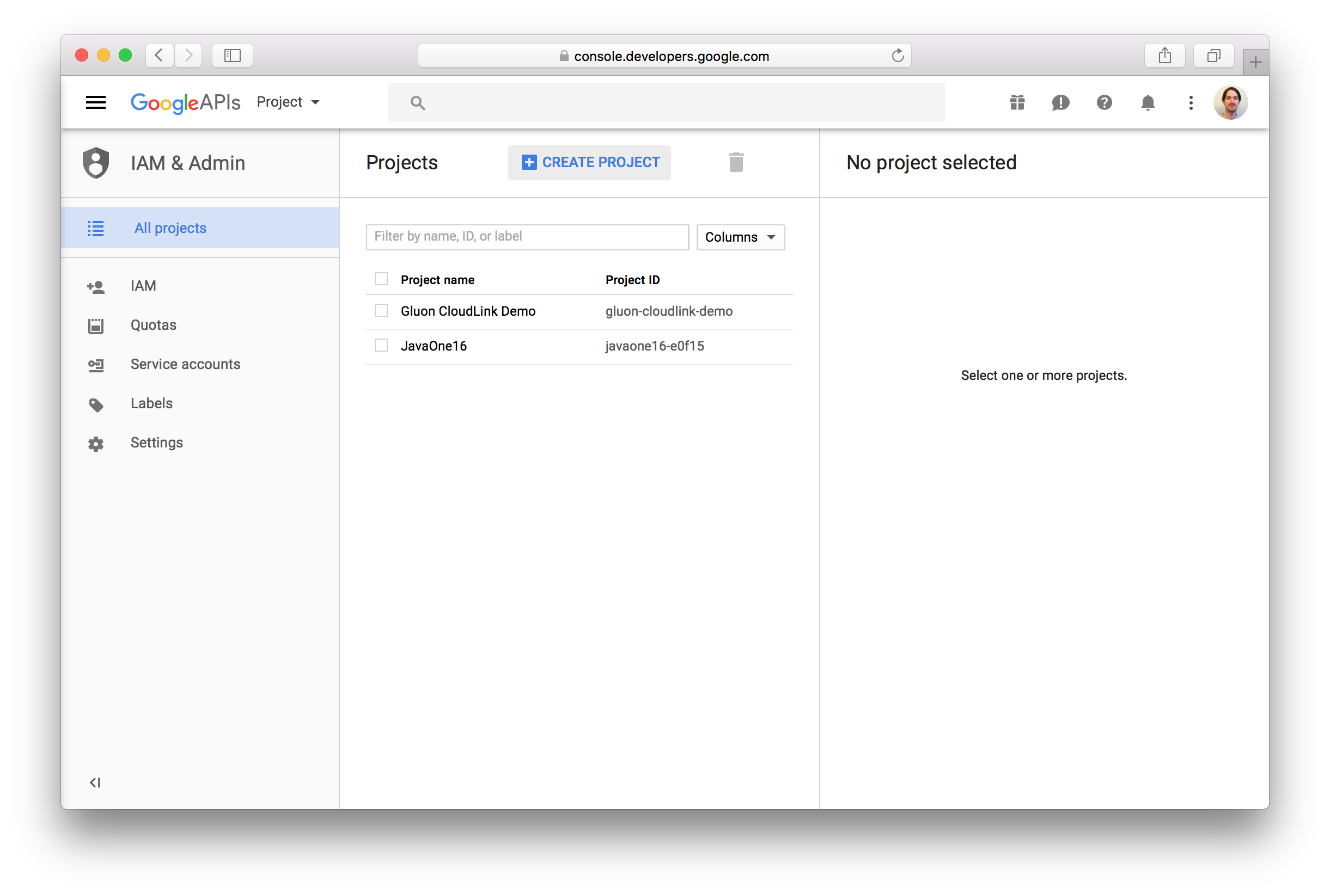Click the plus icon in Create Project

pyautogui.click(x=529, y=162)
